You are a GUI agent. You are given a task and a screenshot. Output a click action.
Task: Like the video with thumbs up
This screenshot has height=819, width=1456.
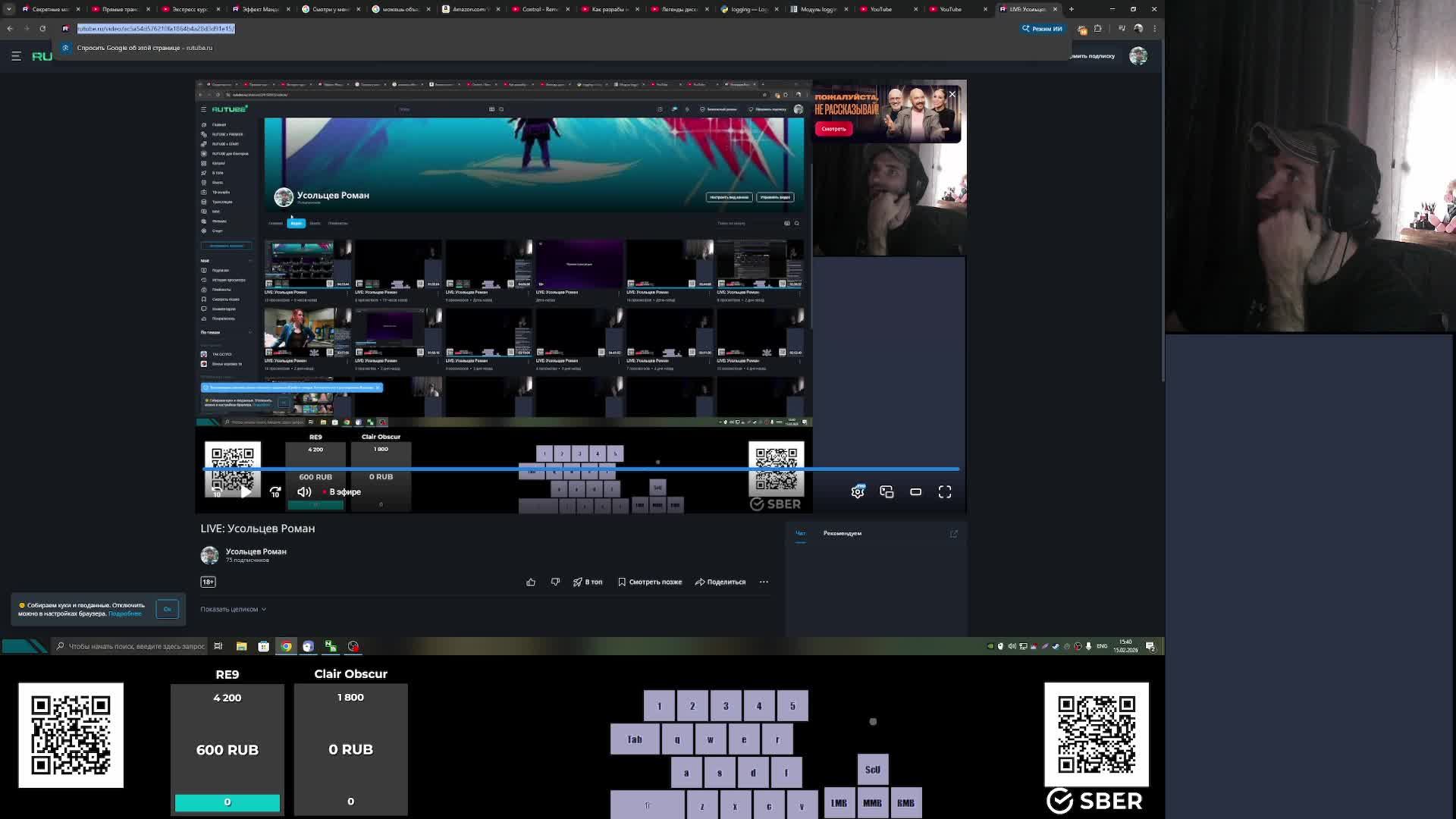(x=531, y=582)
